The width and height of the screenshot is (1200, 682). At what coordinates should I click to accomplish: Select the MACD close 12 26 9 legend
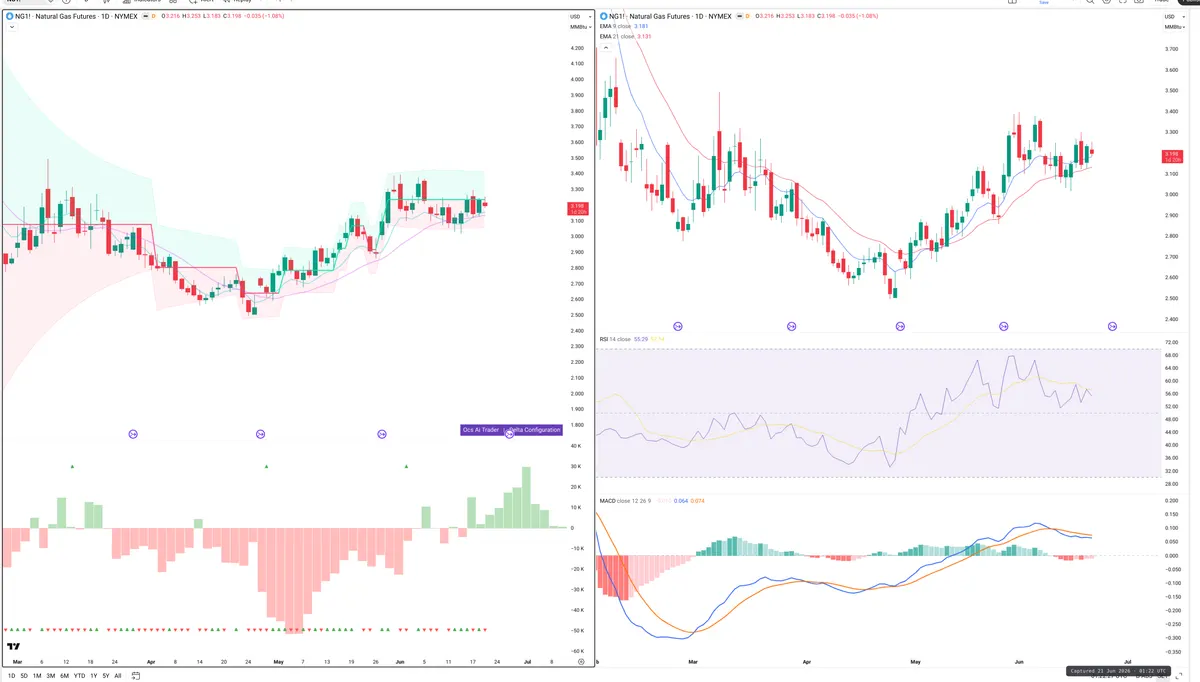coord(626,500)
